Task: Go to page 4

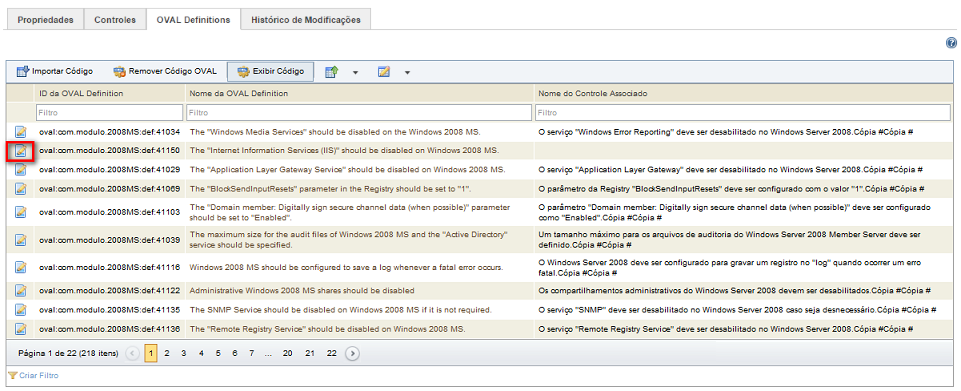Action: (200, 353)
